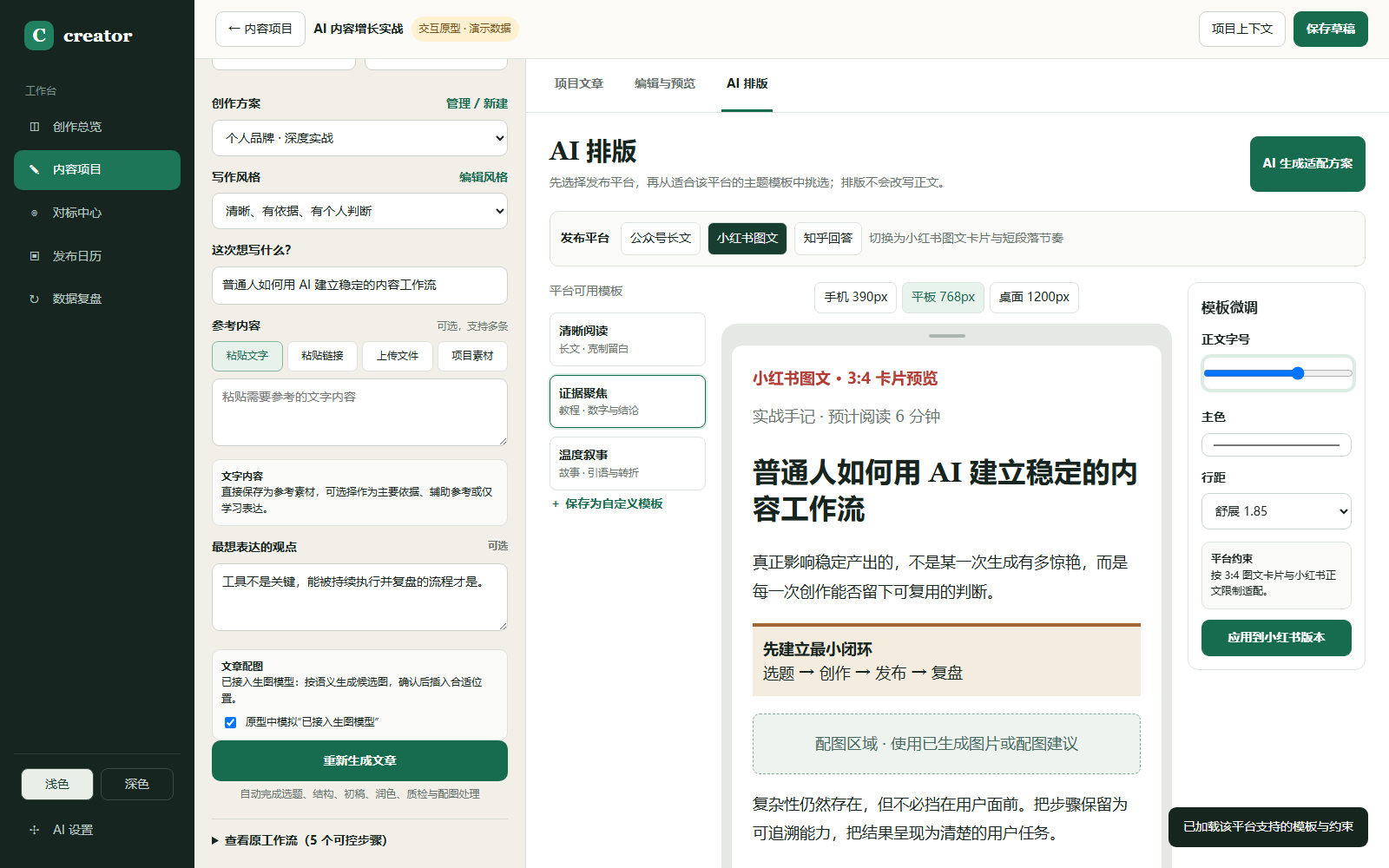Click tablet preview top handle bar
Screen dimensions: 1389x868
946,336
